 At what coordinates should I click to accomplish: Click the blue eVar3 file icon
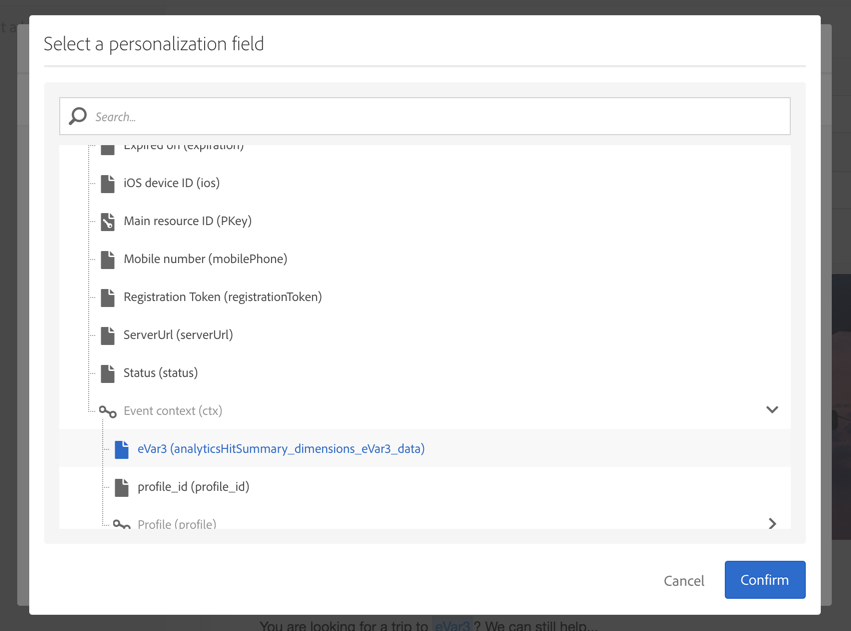122,449
